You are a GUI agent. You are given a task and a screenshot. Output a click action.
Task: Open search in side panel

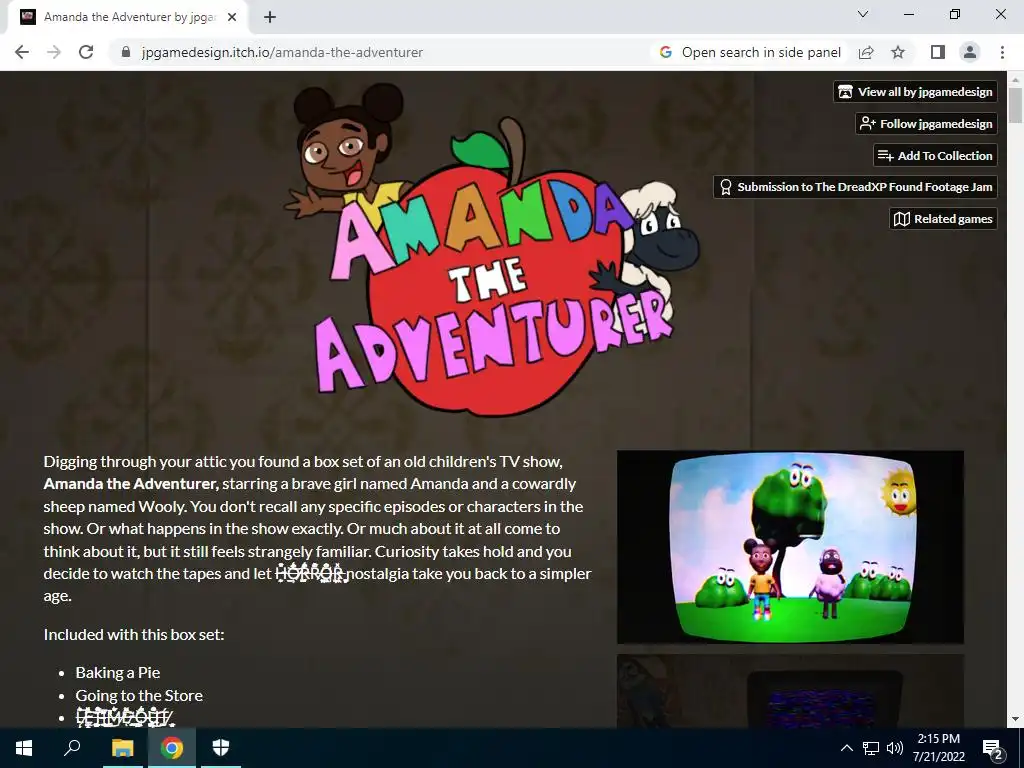(x=750, y=52)
